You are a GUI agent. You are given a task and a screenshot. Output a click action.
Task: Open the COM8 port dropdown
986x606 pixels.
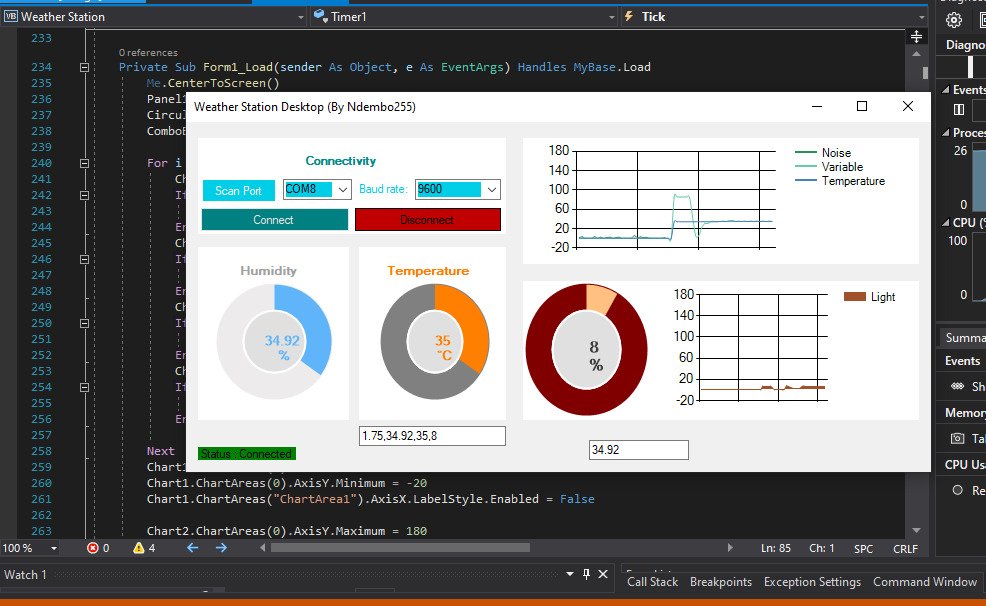341,189
